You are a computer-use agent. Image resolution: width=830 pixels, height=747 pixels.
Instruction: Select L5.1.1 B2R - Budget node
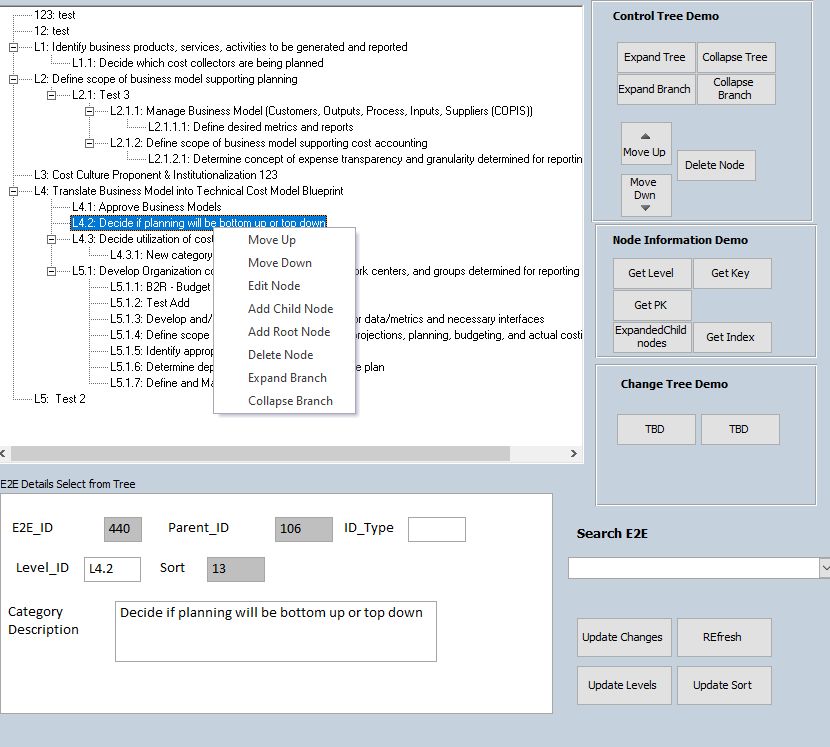pyautogui.click(x=160, y=287)
